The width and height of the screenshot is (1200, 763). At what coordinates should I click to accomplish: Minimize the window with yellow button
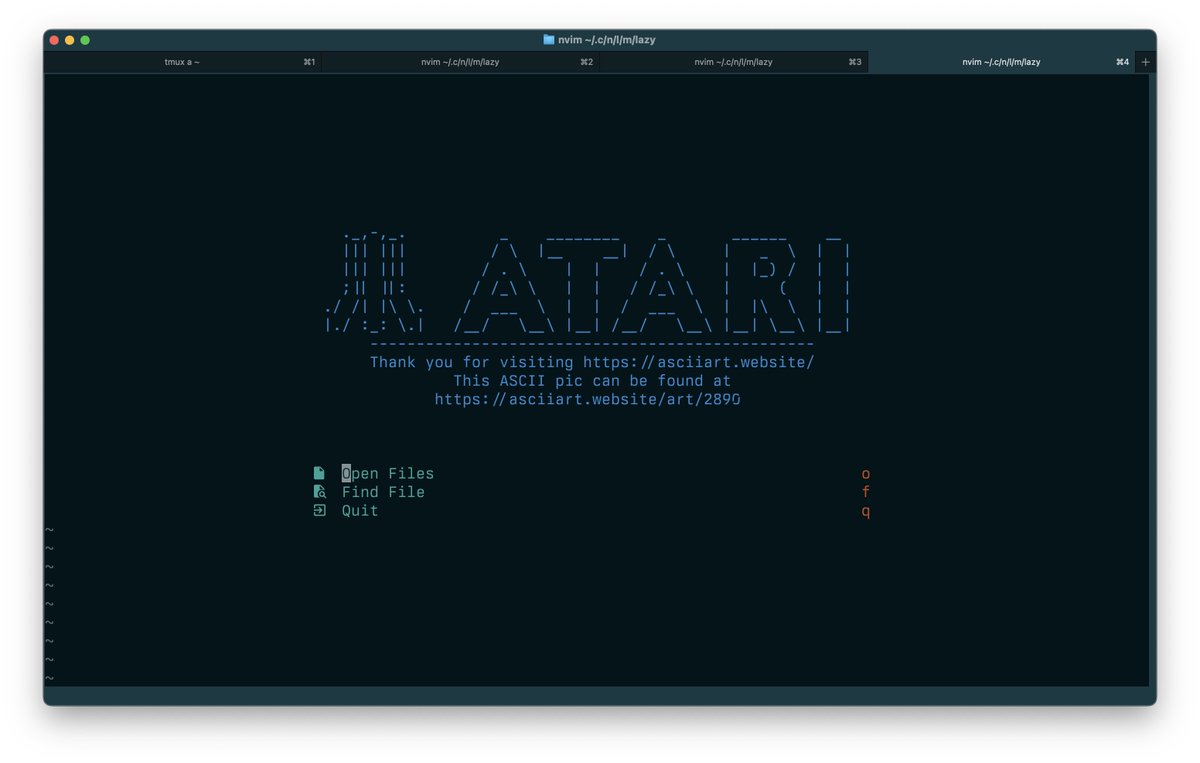(x=69, y=40)
